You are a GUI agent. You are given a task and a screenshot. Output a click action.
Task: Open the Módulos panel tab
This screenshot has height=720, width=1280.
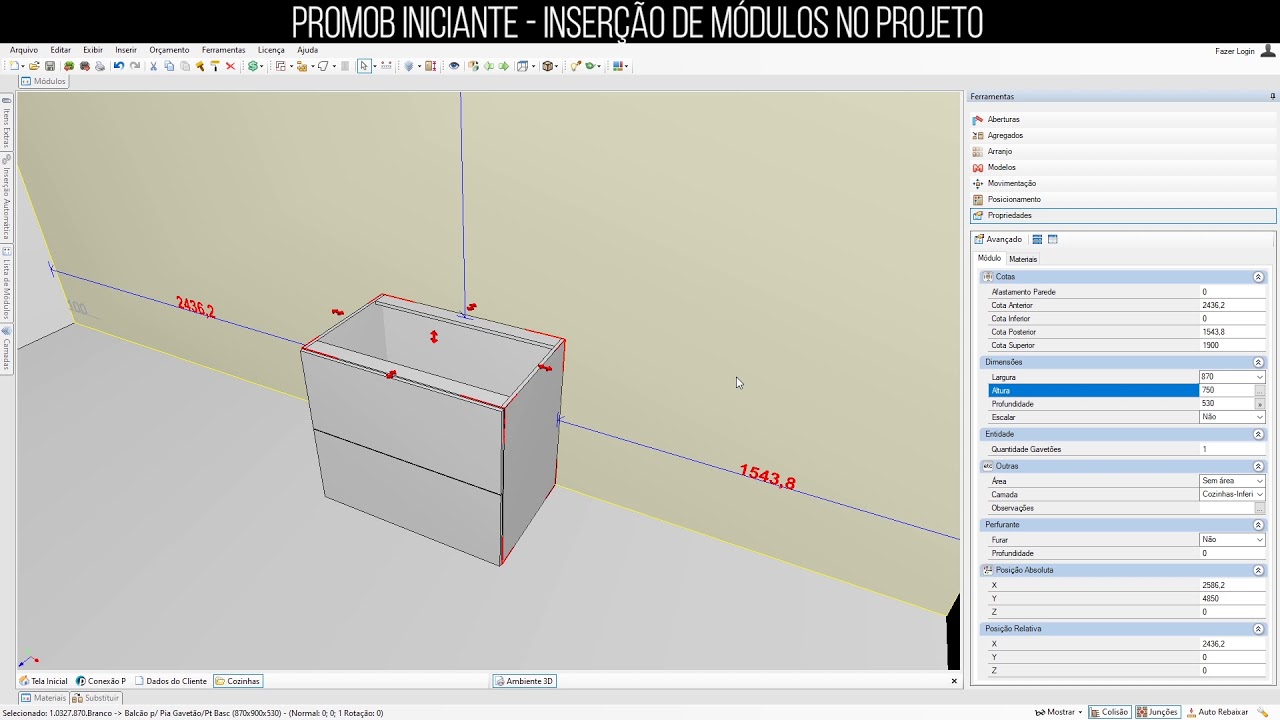(x=43, y=81)
